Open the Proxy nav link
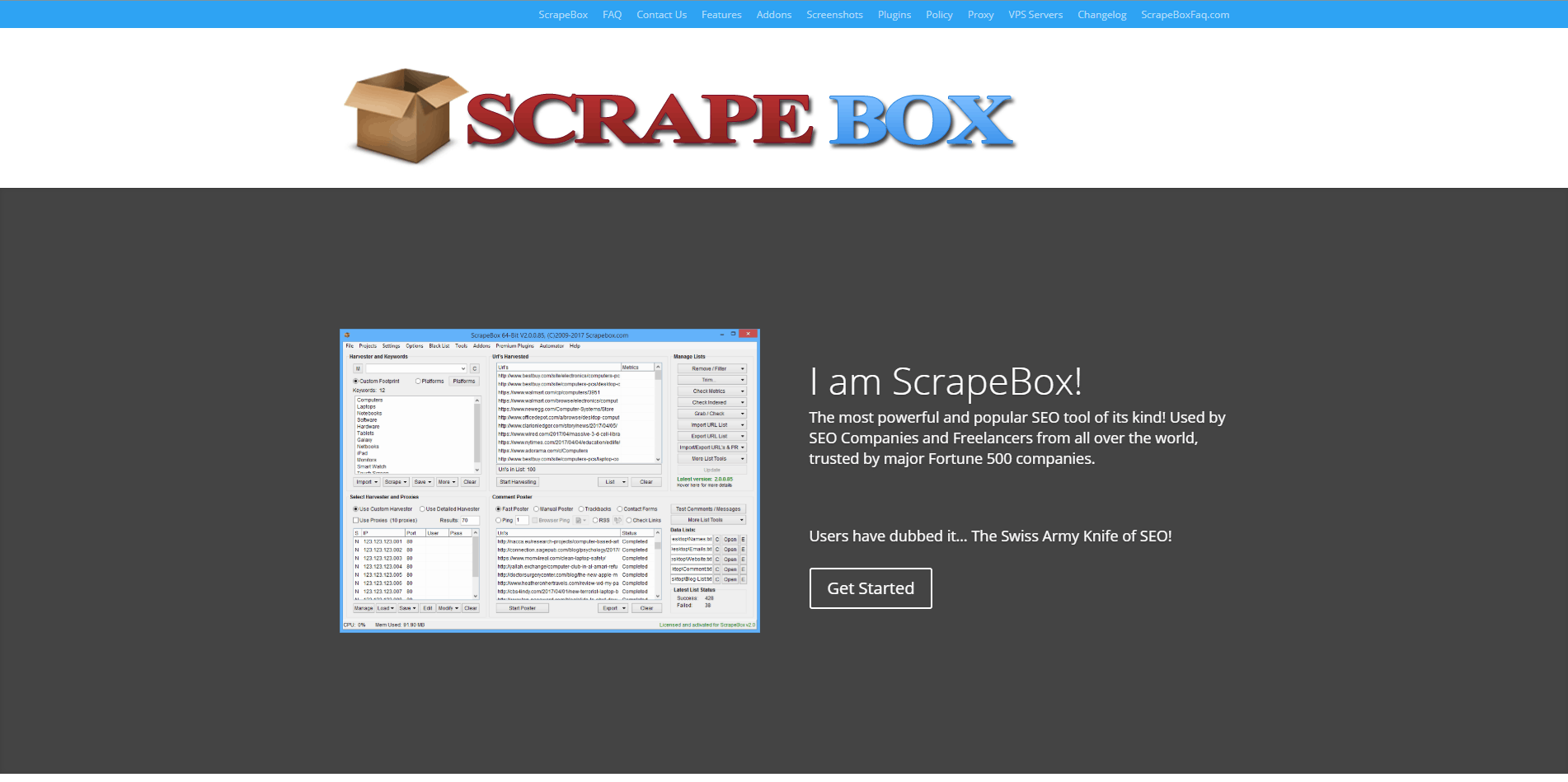 [980, 15]
